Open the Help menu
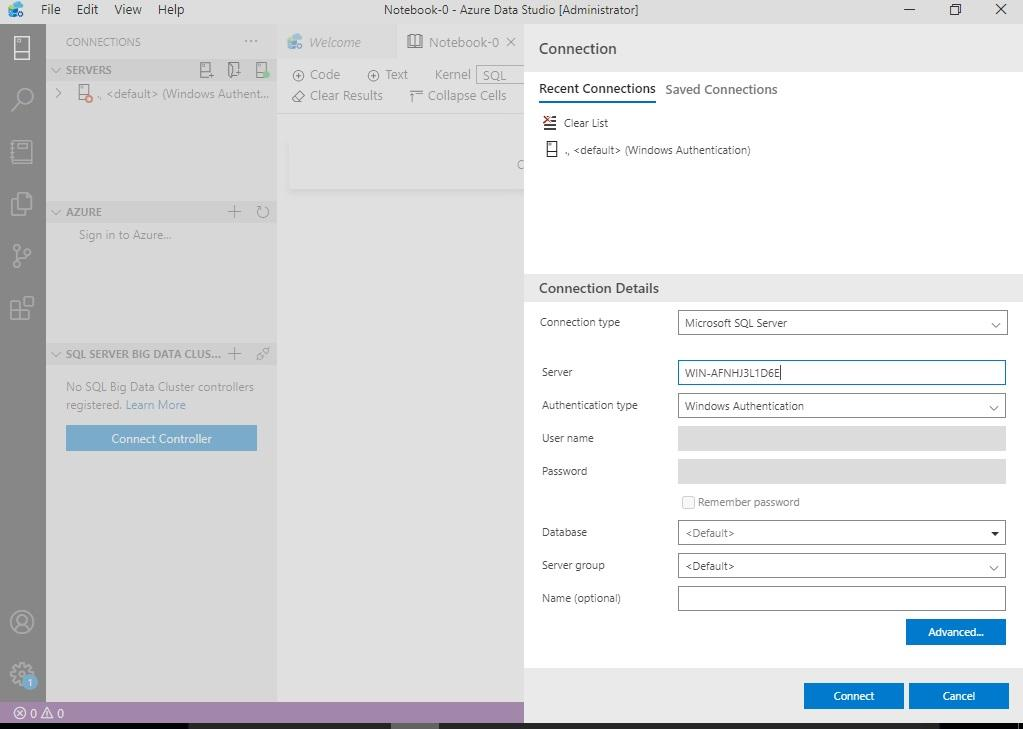 (x=170, y=10)
